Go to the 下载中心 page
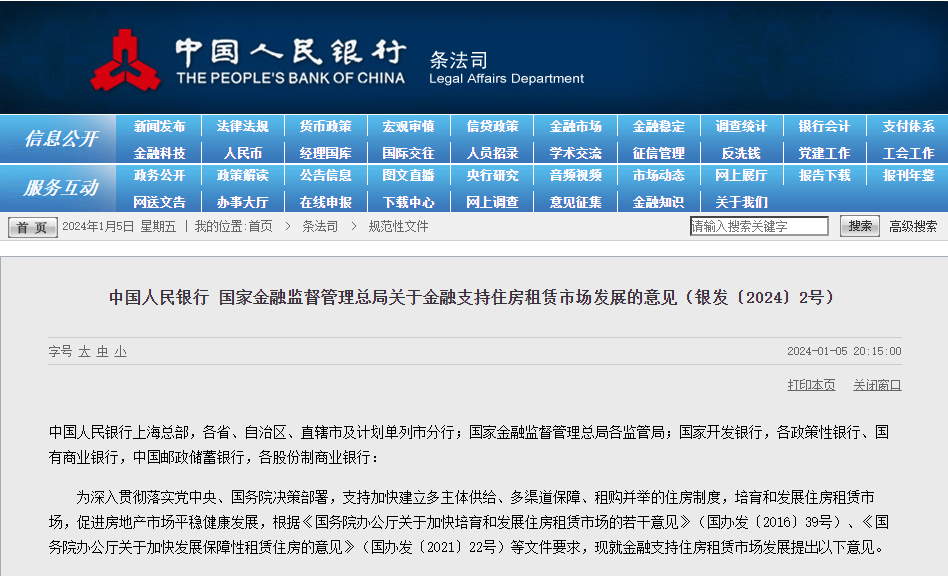Image resolution: width=948 pixels, height=576 pixels. [408, 202]
